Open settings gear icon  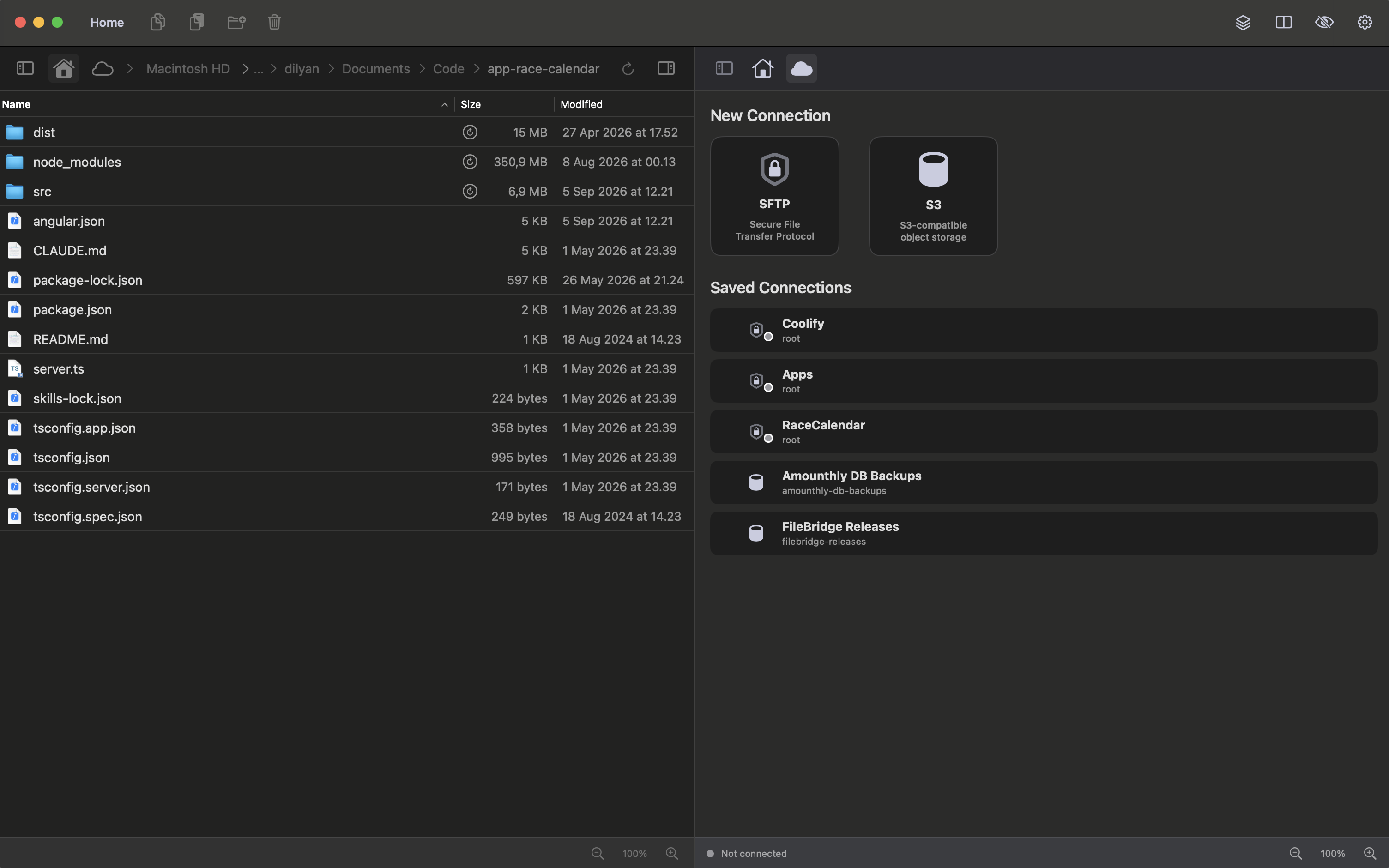1365,22
